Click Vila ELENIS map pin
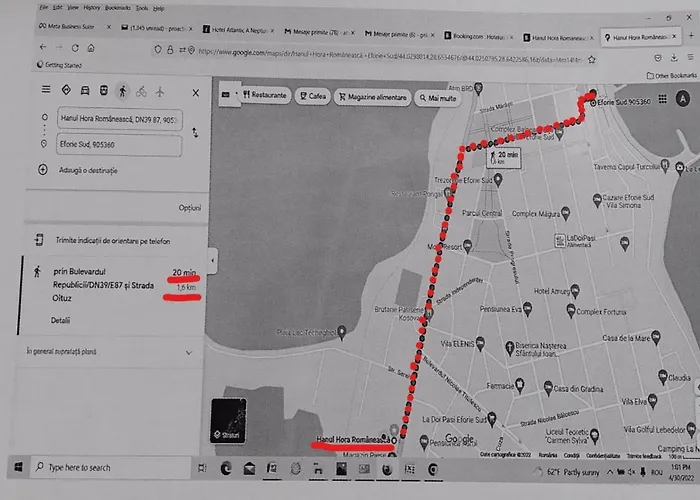Image resolution: width=700 pixels, height=500 pixels. tap(480, 343)
